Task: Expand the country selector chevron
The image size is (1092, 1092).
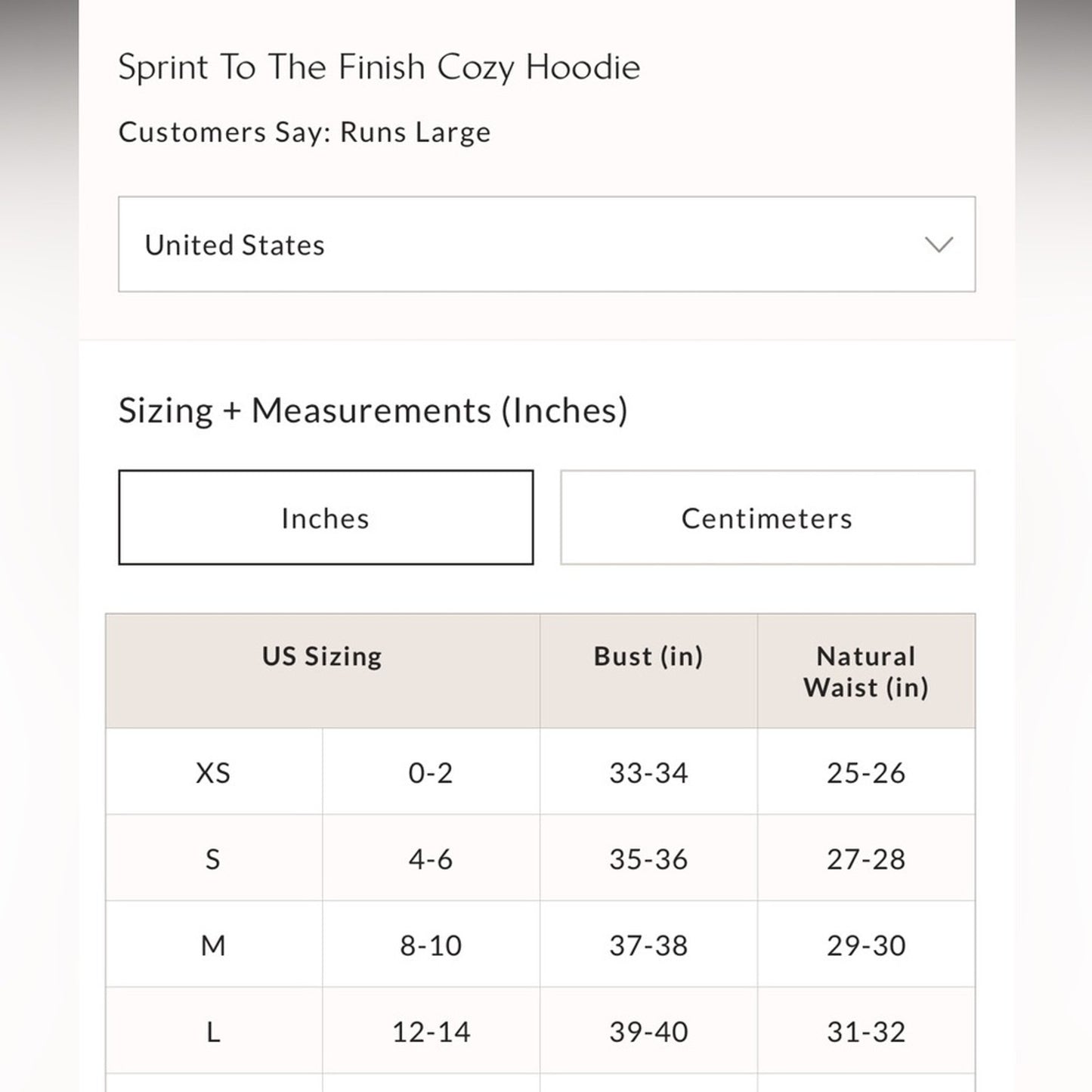Action: [938, 244]
